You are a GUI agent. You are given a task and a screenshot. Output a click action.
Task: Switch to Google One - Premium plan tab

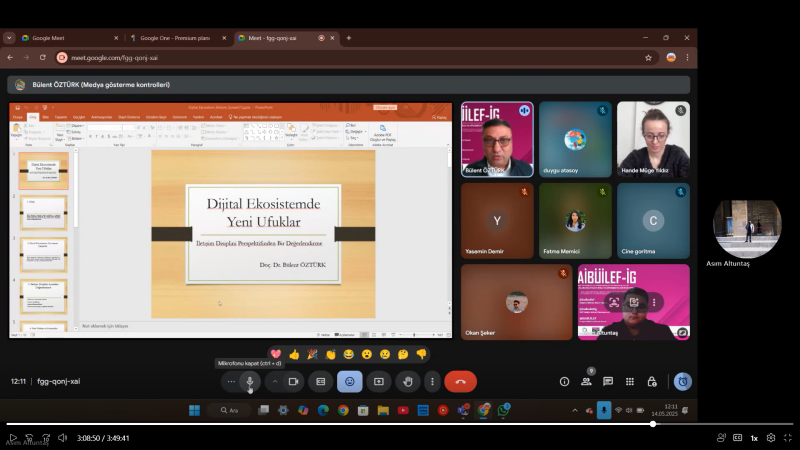coord(178,38)
